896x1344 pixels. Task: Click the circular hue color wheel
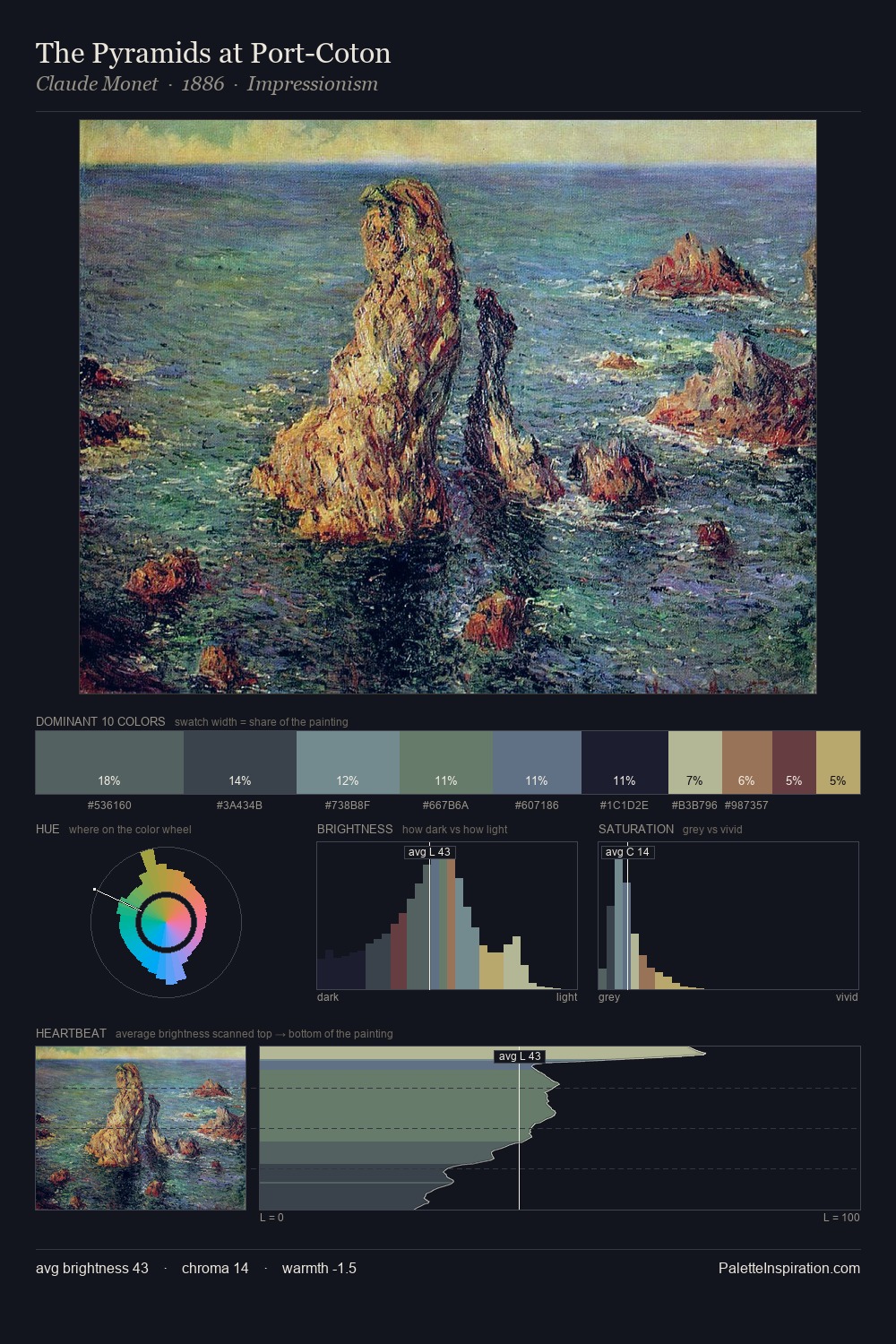click(166, 922)
